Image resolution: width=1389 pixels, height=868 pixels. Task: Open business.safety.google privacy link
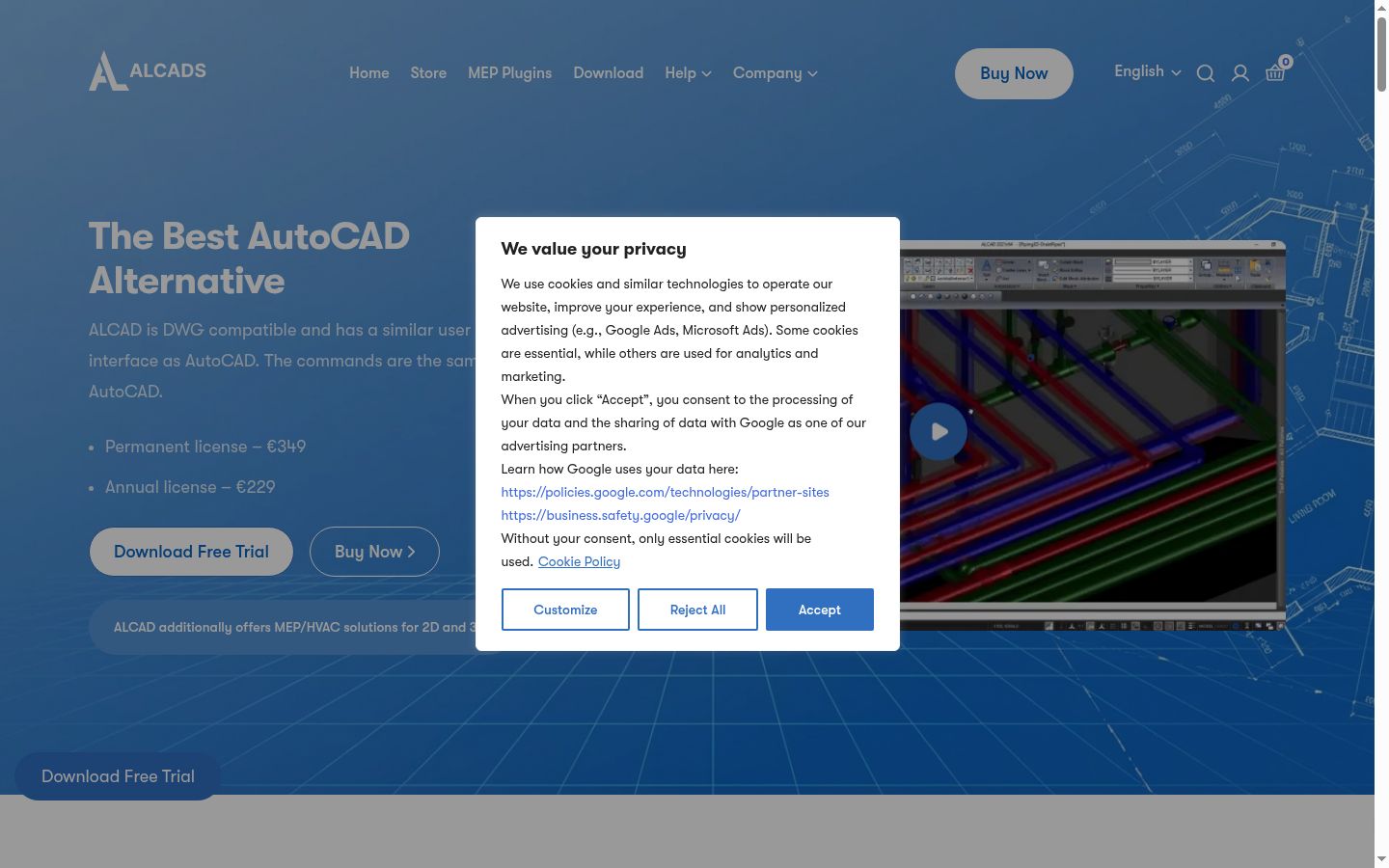coord(620,515)
